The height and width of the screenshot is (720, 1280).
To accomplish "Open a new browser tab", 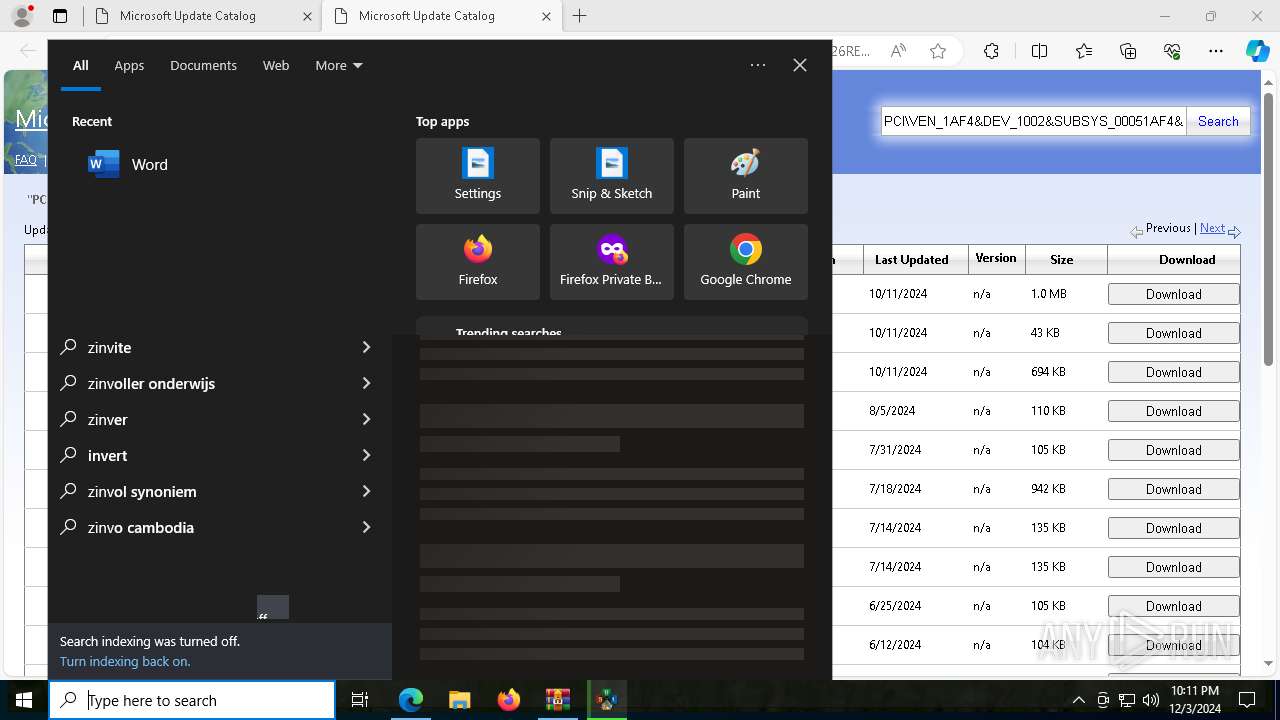I will pos(580,16).
